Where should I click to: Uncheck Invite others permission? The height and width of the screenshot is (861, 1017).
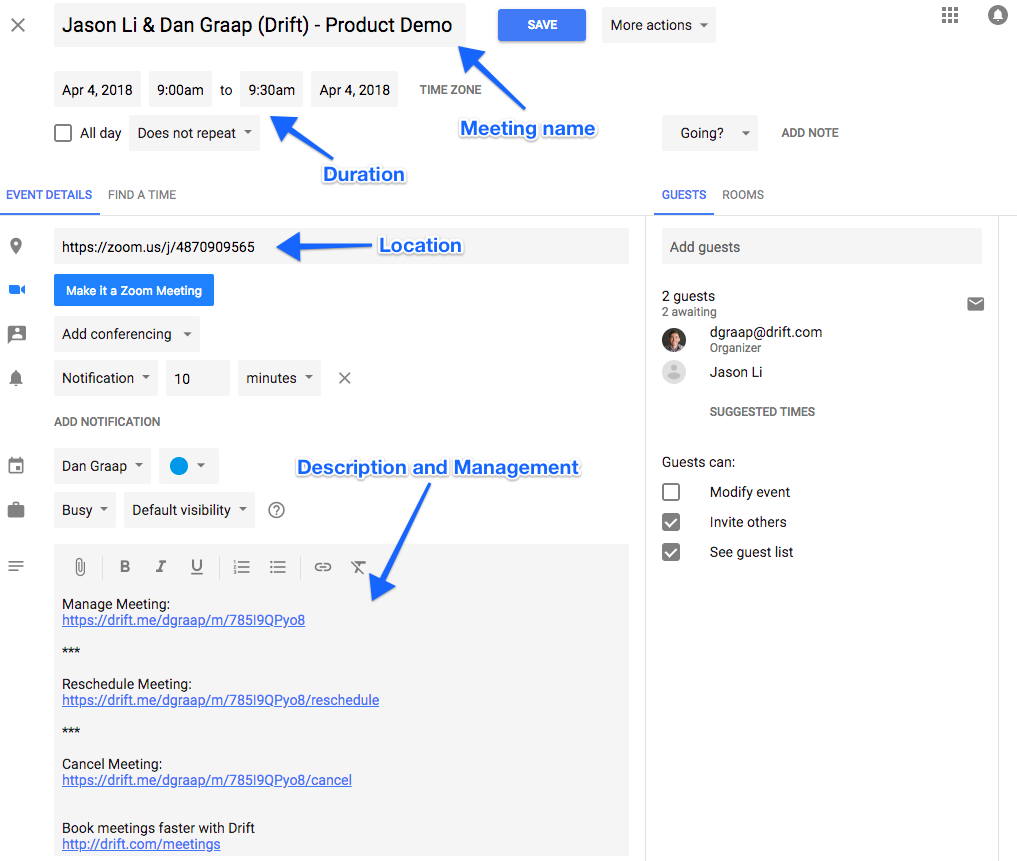(x=671, y=522)
